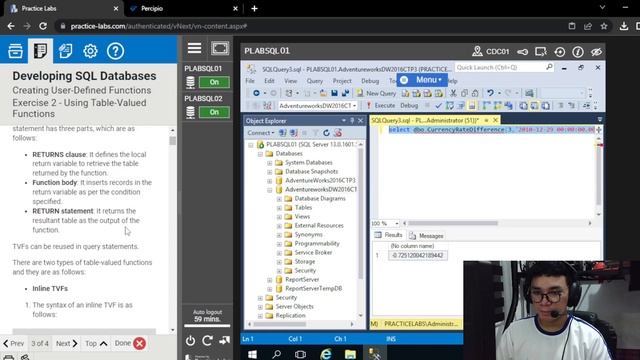Toggle full screen device view icon
The height and width of the screenshot is (360, 640).
point(220,48)
